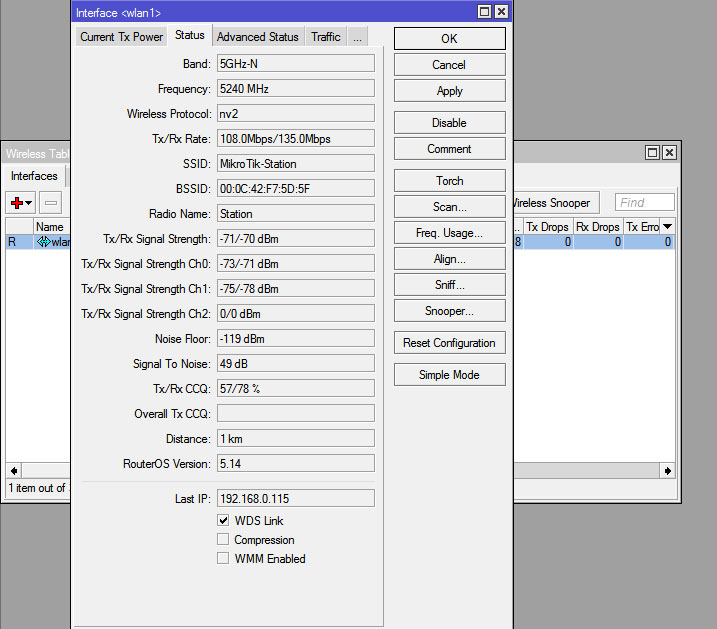Screen dimensions: 717x629
Task: Click the left scroll arrow in Wireless Tables
Action: pyautogui.click(x=13, y=470)
